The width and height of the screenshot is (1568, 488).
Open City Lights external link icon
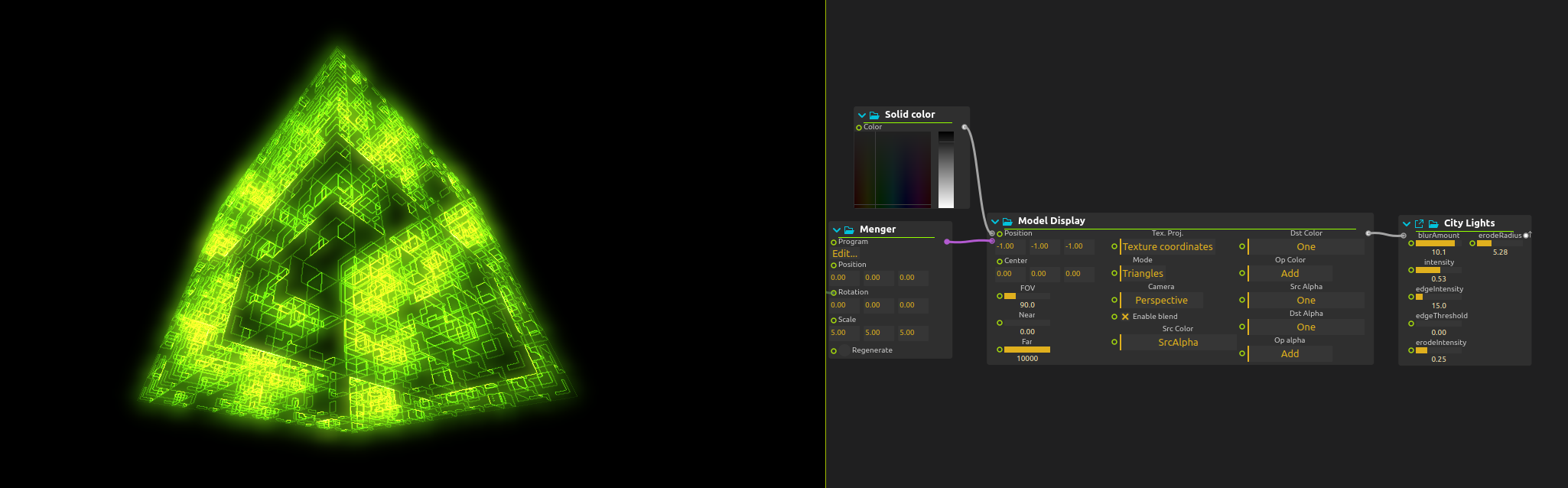tap(1420, 223)
